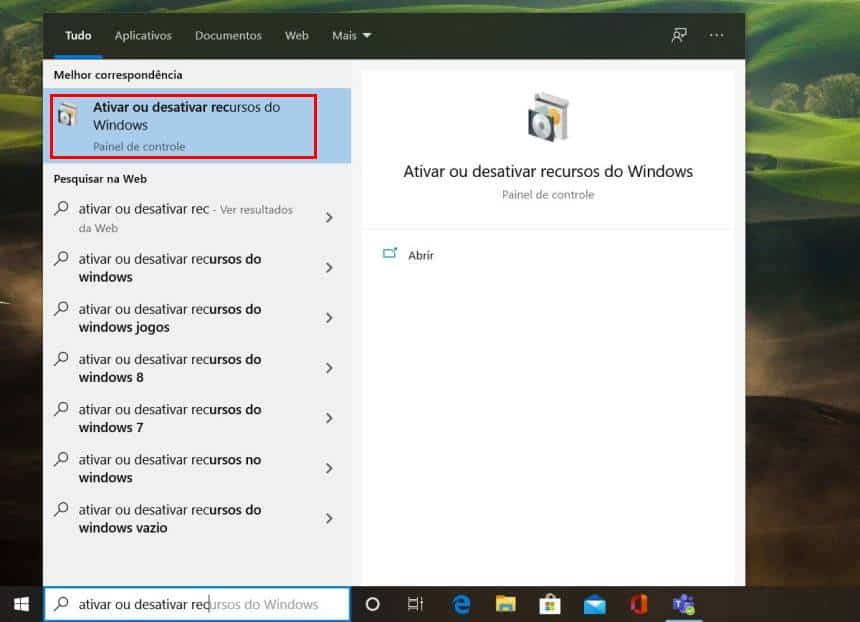The height and width of the screenshot is (622, 860).
Task: Click the Abrir open icon
Action: [x=390, y=253]
